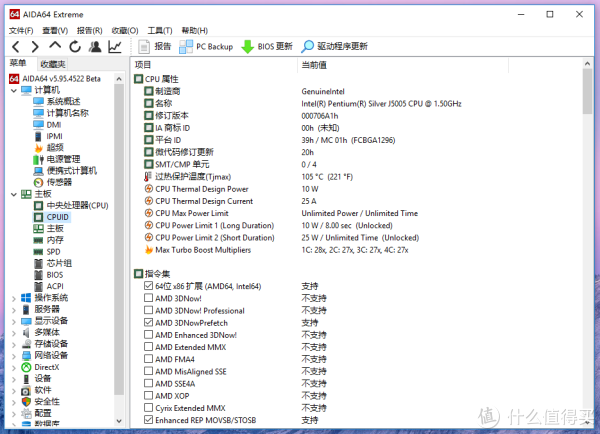600x434 pixels.
Task: Select BIOS in the sidebar tree
Action: 49,275
